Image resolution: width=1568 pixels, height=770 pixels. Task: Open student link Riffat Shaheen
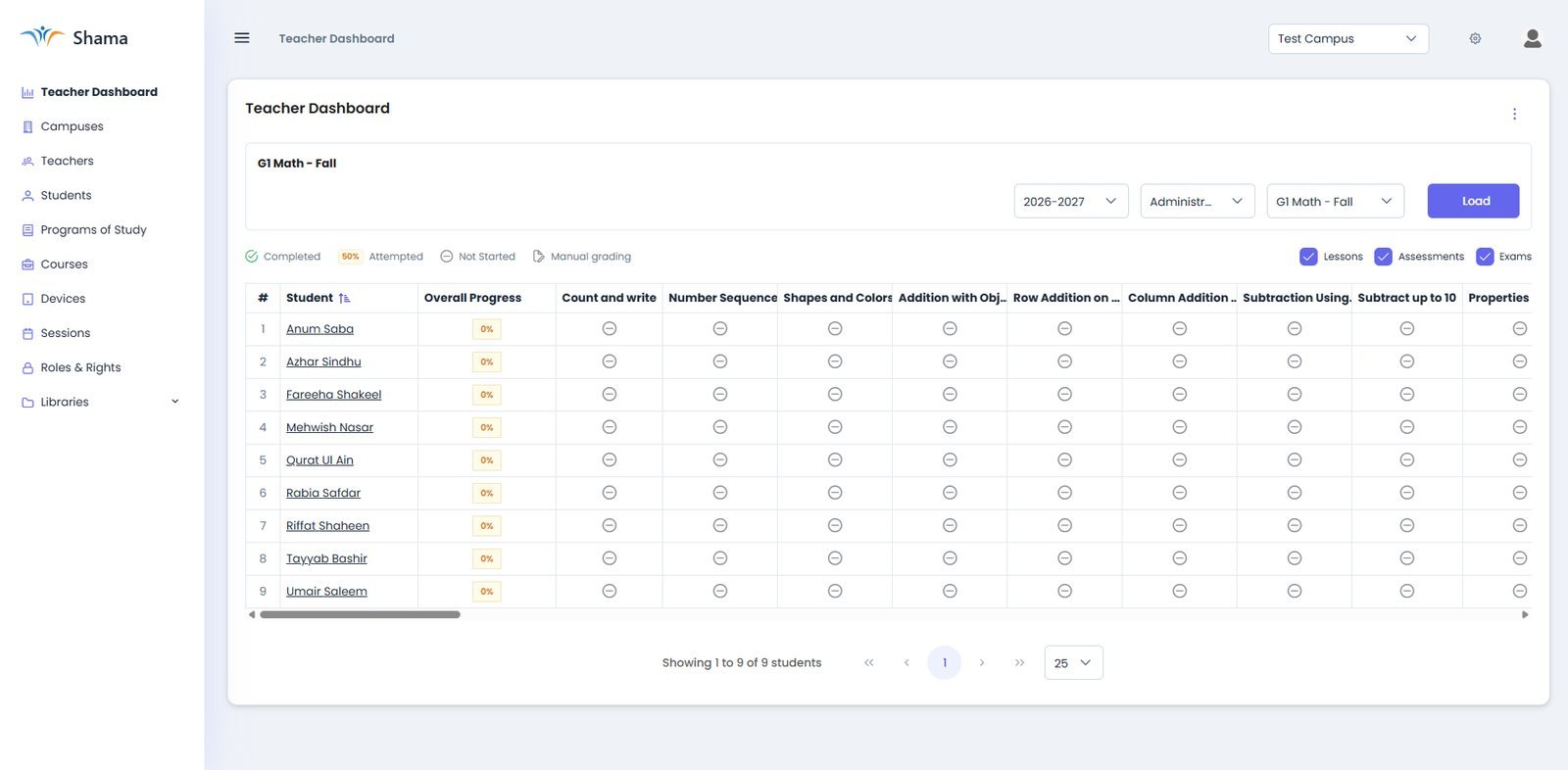pyautogui.click(x=327, y=526)
